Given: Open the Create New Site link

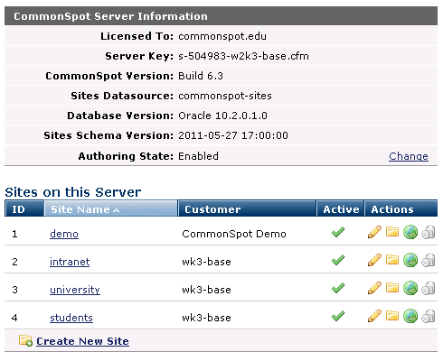Looking at the screenshot, I should click(x=82, y=341).
